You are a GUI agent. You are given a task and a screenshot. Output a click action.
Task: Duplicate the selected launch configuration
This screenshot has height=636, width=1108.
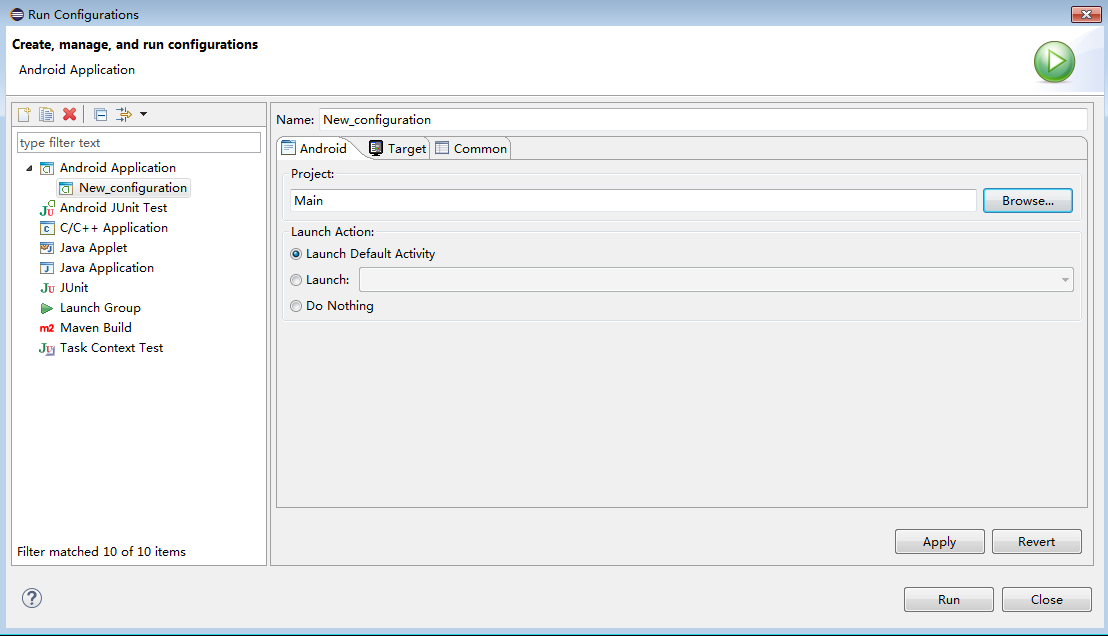(x=46, y=114)
